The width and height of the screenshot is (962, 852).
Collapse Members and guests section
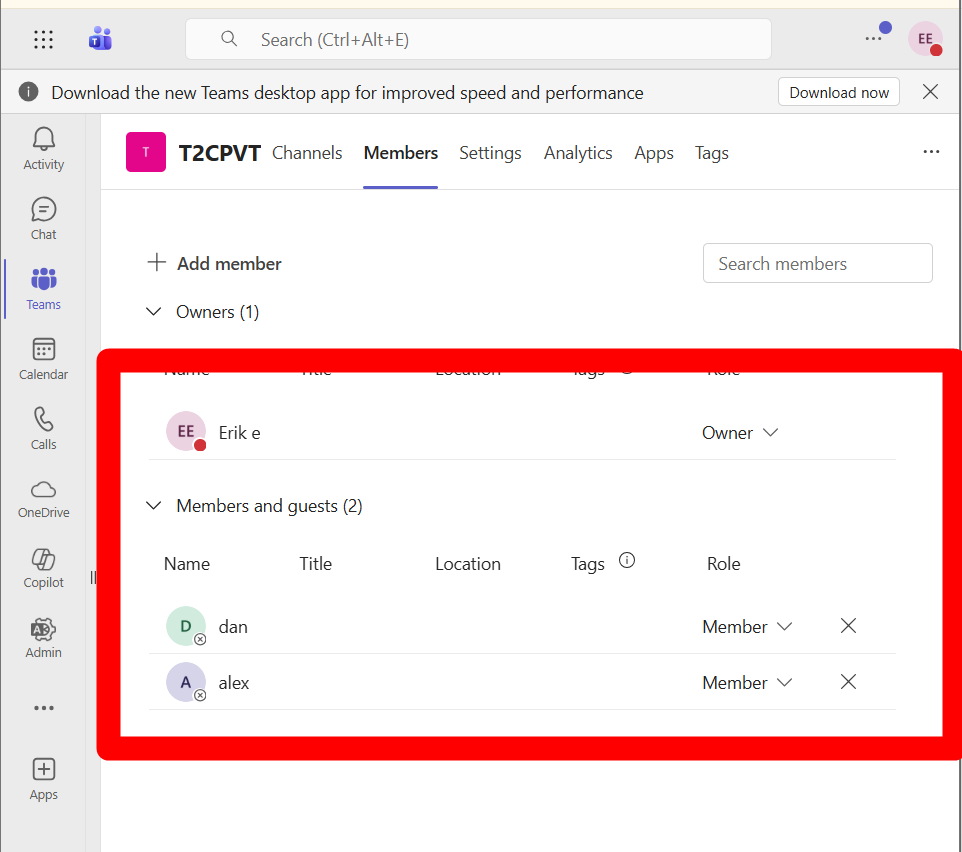pos(154,506)
